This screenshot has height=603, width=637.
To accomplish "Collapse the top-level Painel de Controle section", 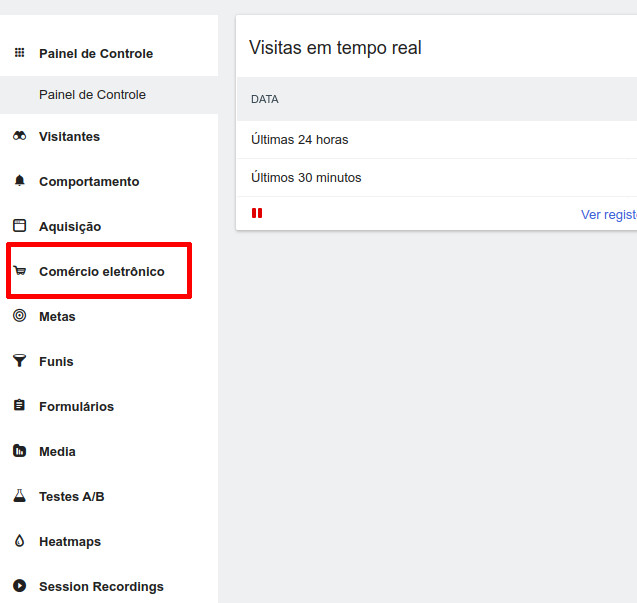I will pos(96,54).
